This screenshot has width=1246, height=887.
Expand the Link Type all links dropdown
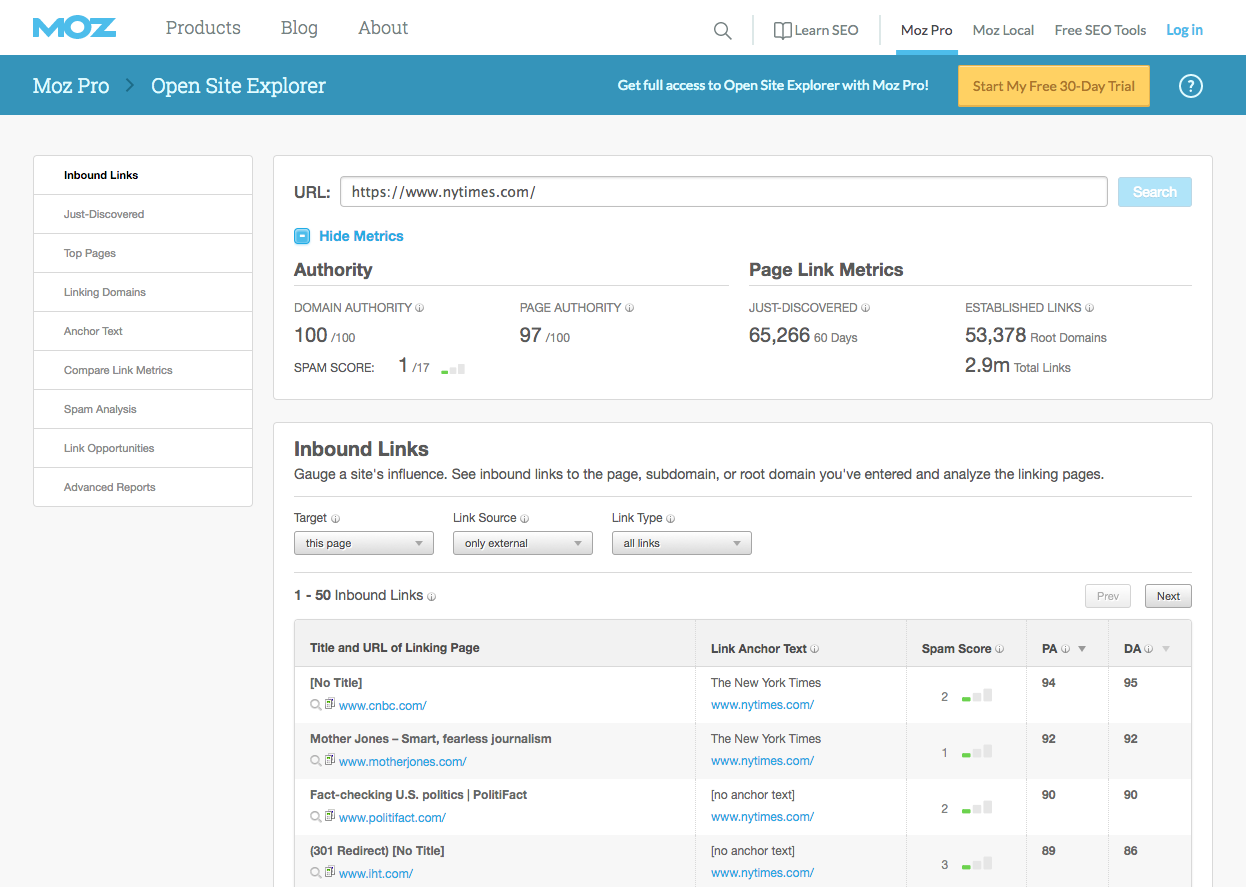[x=681, y=543]
